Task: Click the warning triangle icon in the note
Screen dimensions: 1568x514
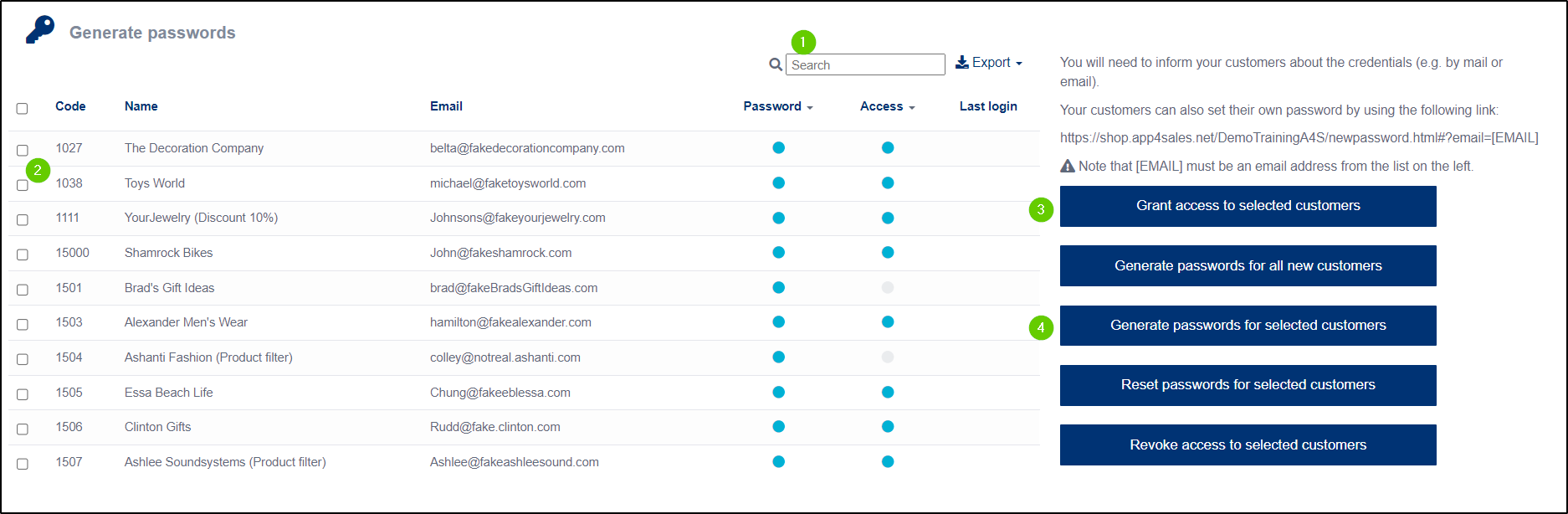Action: coord(1068,166)
